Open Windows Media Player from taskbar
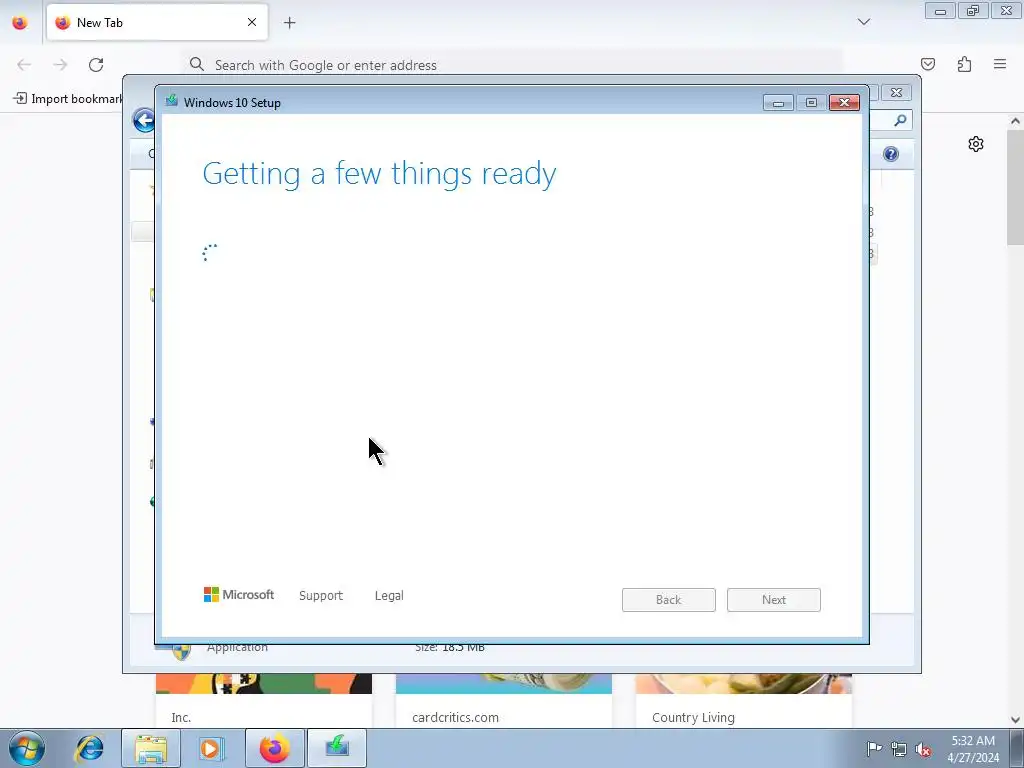 click(x=212, y=748)
